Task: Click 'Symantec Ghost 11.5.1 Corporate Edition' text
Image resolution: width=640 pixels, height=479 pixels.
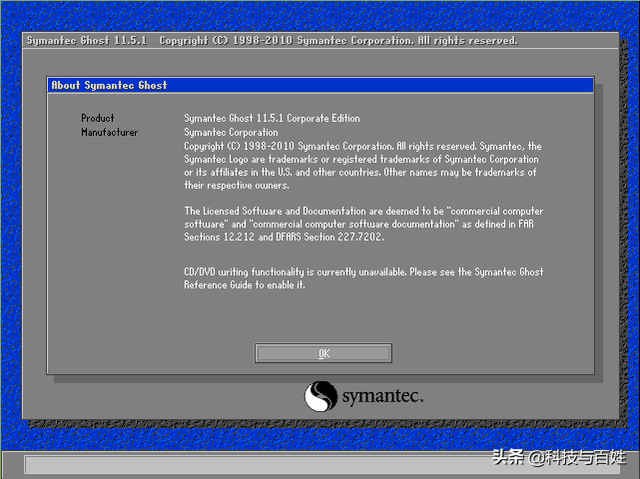Action: tap(272, 118)
